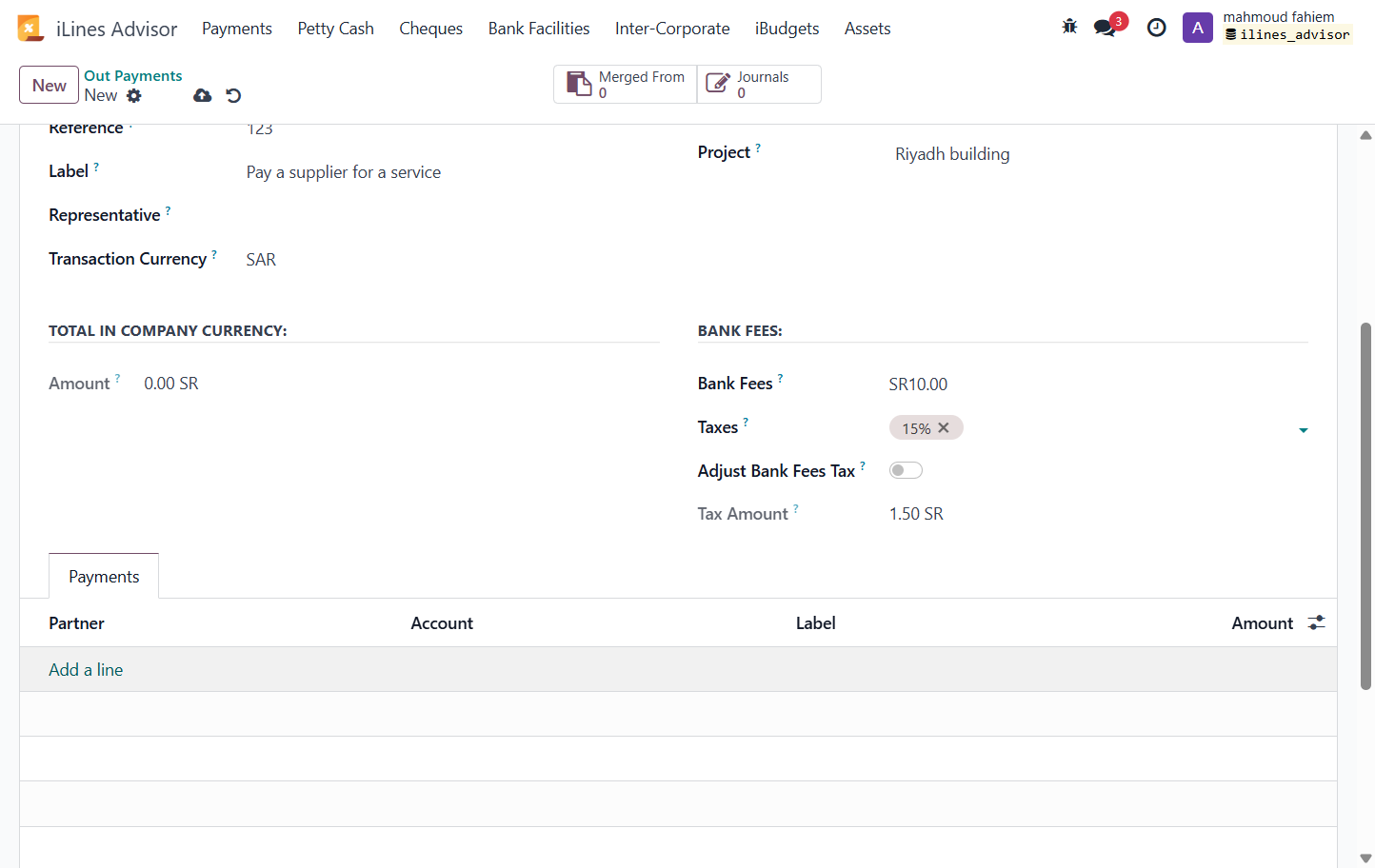Click the New button
The height and width of the screenshot is (868, 1375).
tap(49, 85)
